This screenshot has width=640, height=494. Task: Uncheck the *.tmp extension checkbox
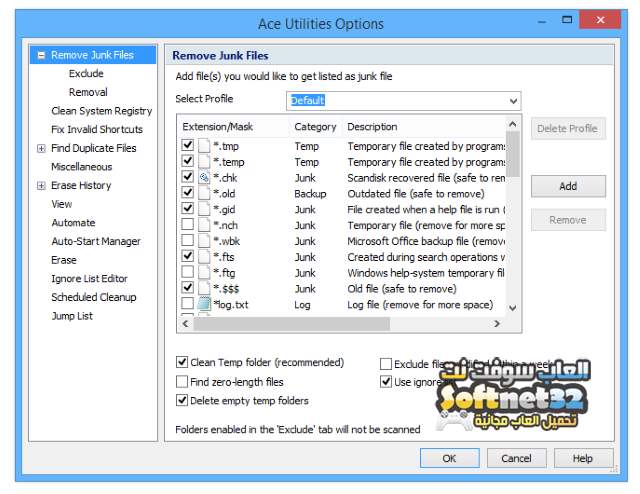point(187,145)
